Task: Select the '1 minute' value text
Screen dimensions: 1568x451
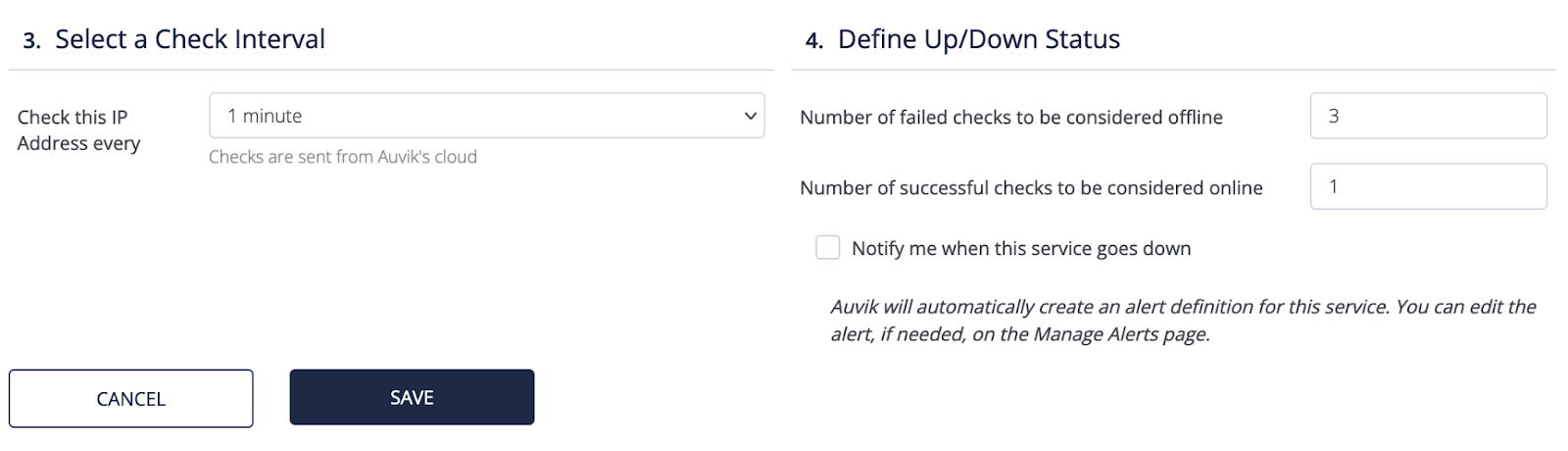Action: coord(265,116)
